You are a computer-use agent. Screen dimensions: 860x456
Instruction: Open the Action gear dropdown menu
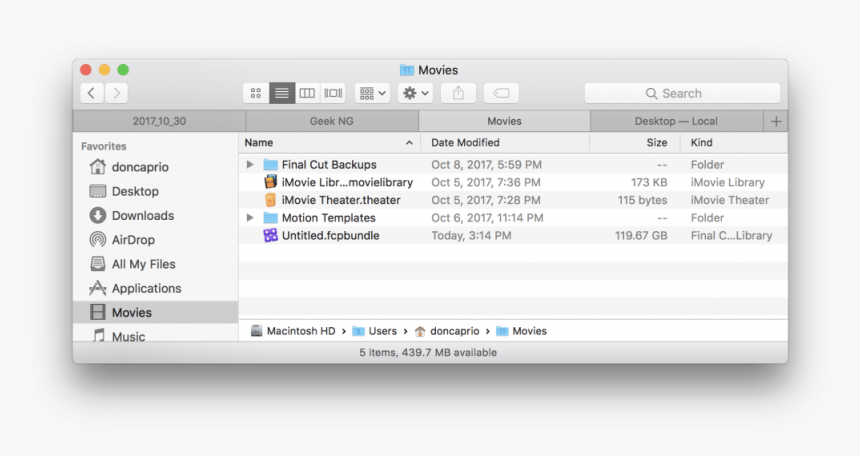click(415, 93)
